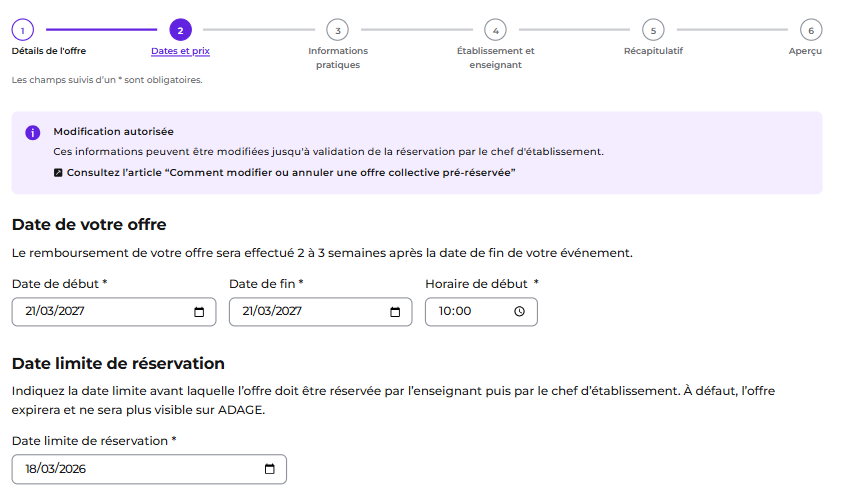This screenshot has width=844, height=495.
Task: Open calendar picker for Date de fin
Action: click(395, 312)
